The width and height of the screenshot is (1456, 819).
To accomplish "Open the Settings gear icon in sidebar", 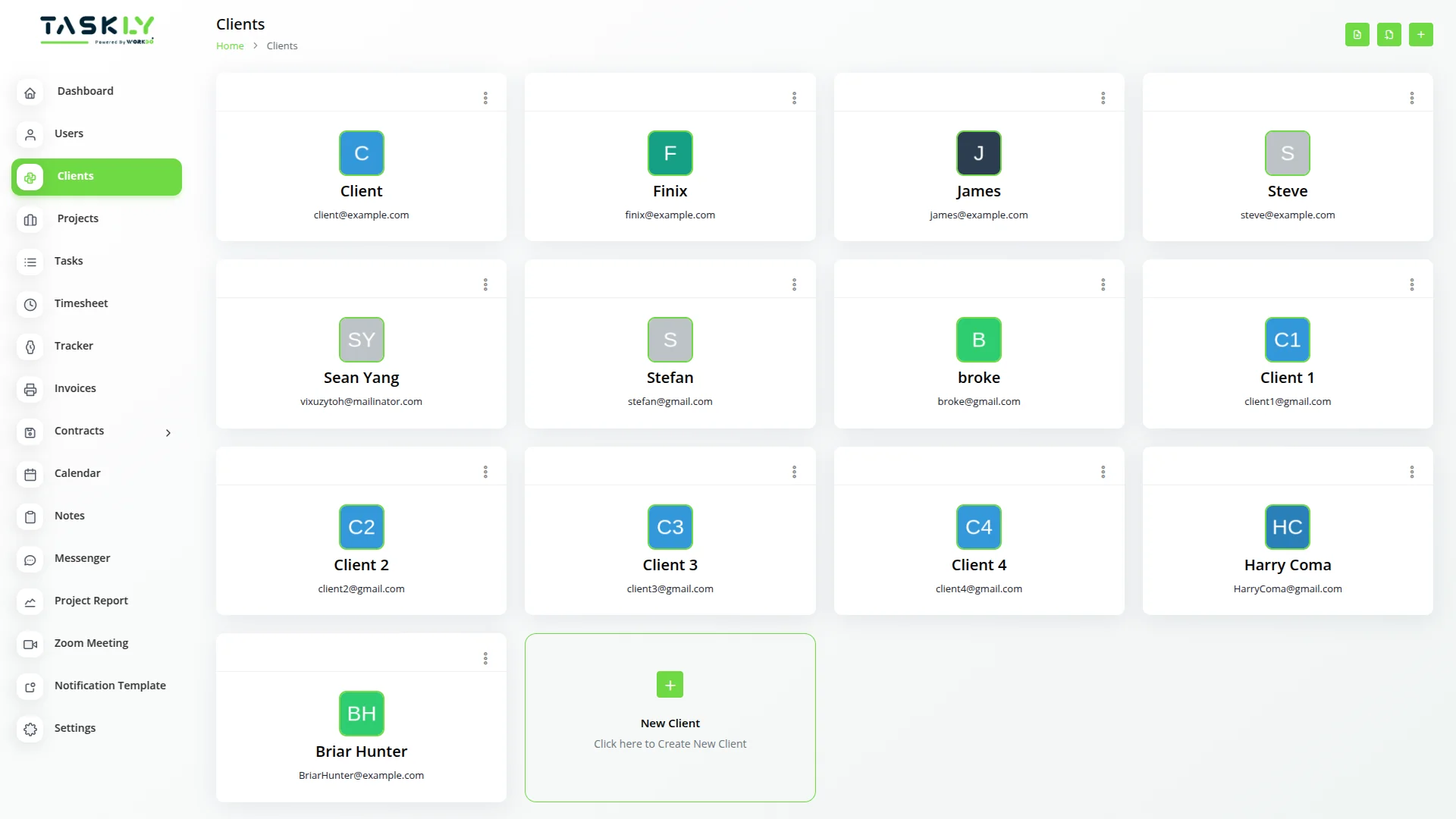I will coord(30,730).
